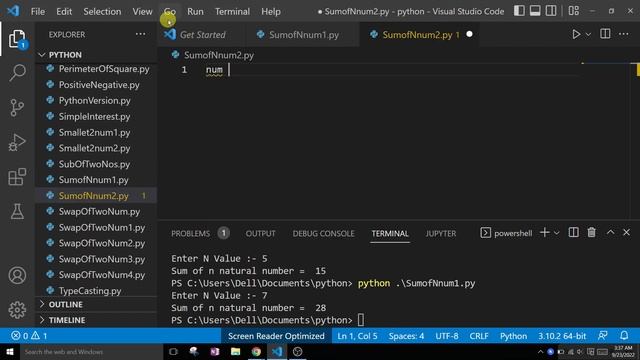The width and height of the screenshot is (640, 360).
Task: Click Screen Reader Optimized status item
Action: (276, 336)
